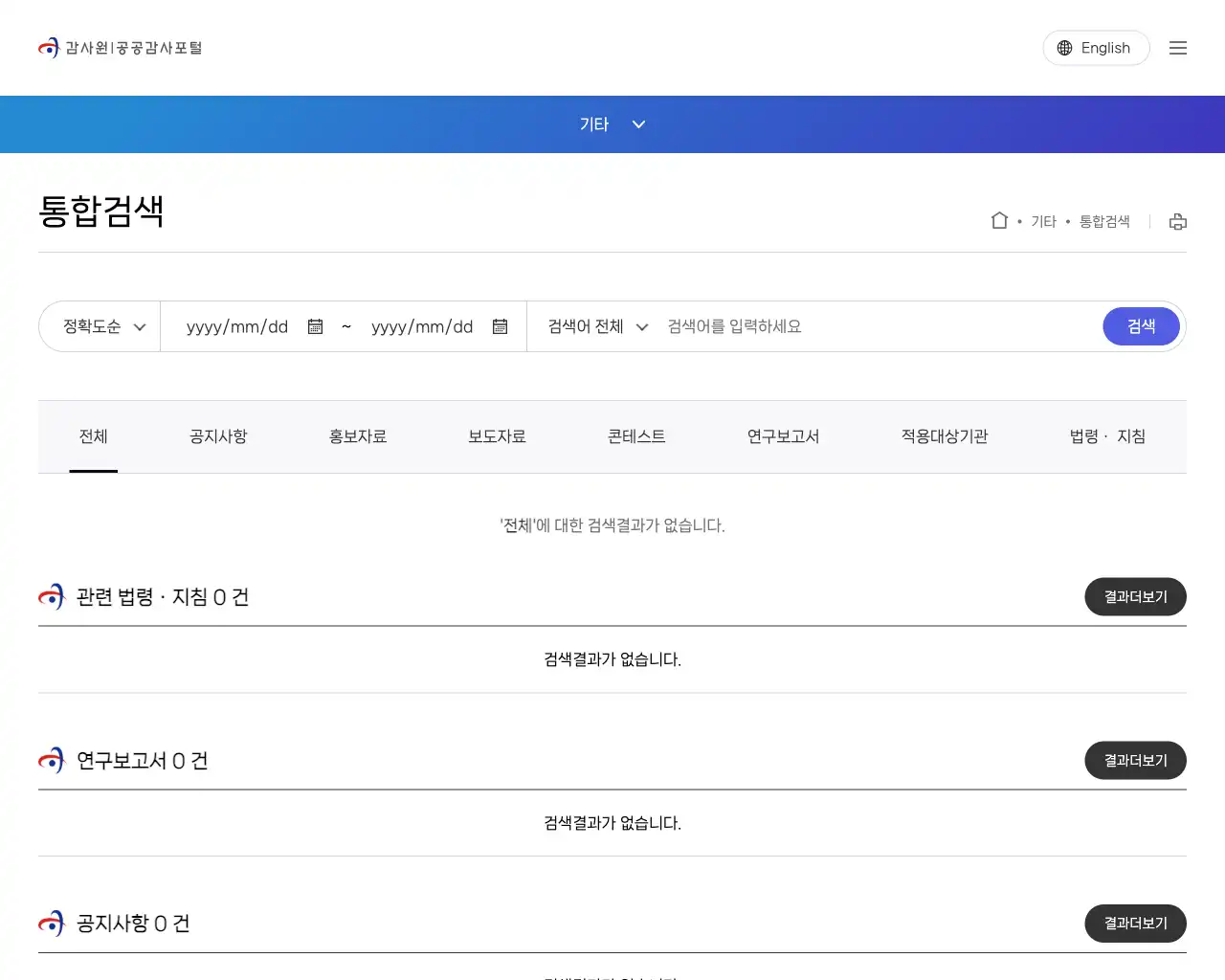Screen dimensions: 1225x980
Task: Open the start date calendar picker
Action: click(315, 326)
